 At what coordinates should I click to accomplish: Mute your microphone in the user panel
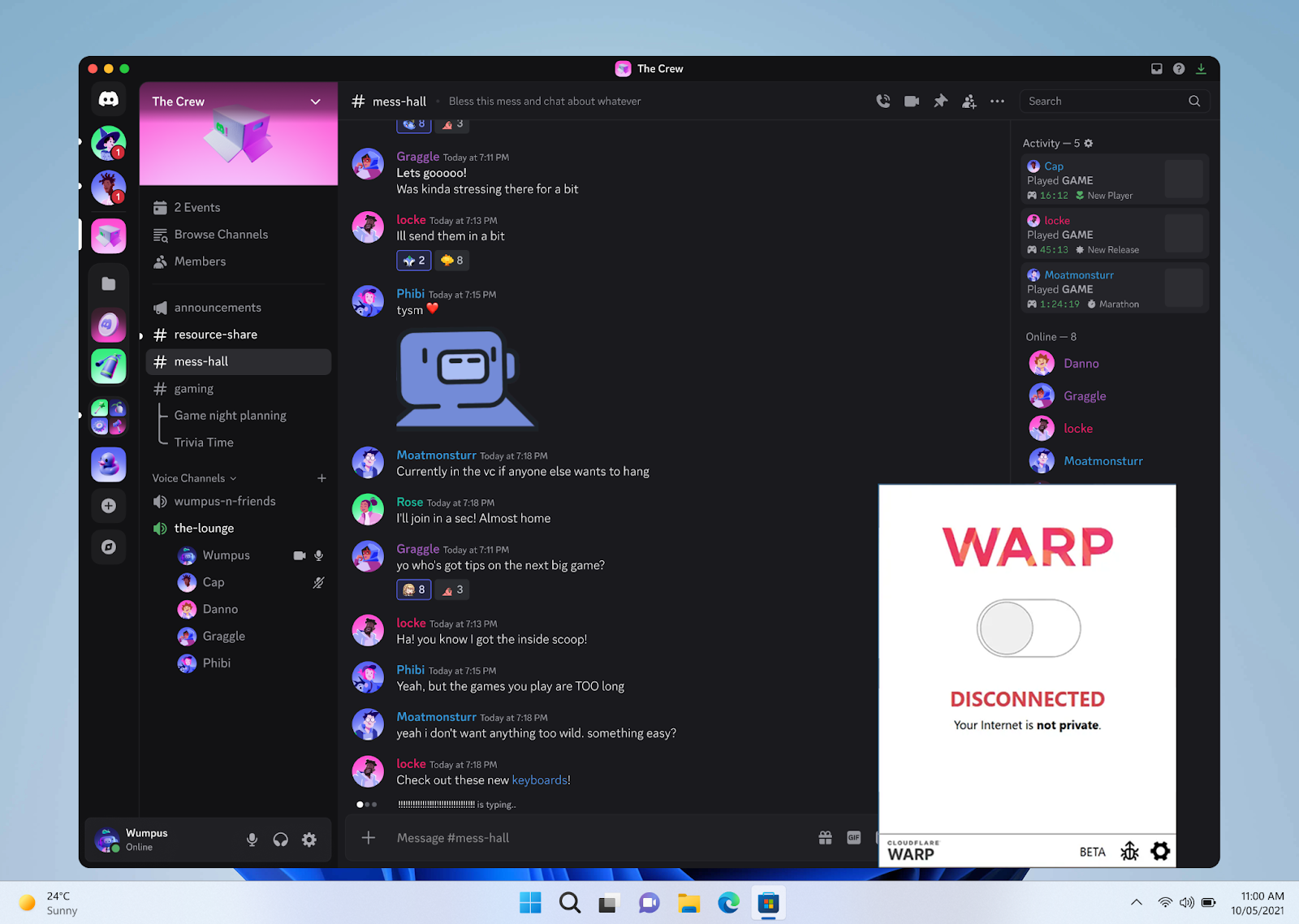(x=252, y=840)
